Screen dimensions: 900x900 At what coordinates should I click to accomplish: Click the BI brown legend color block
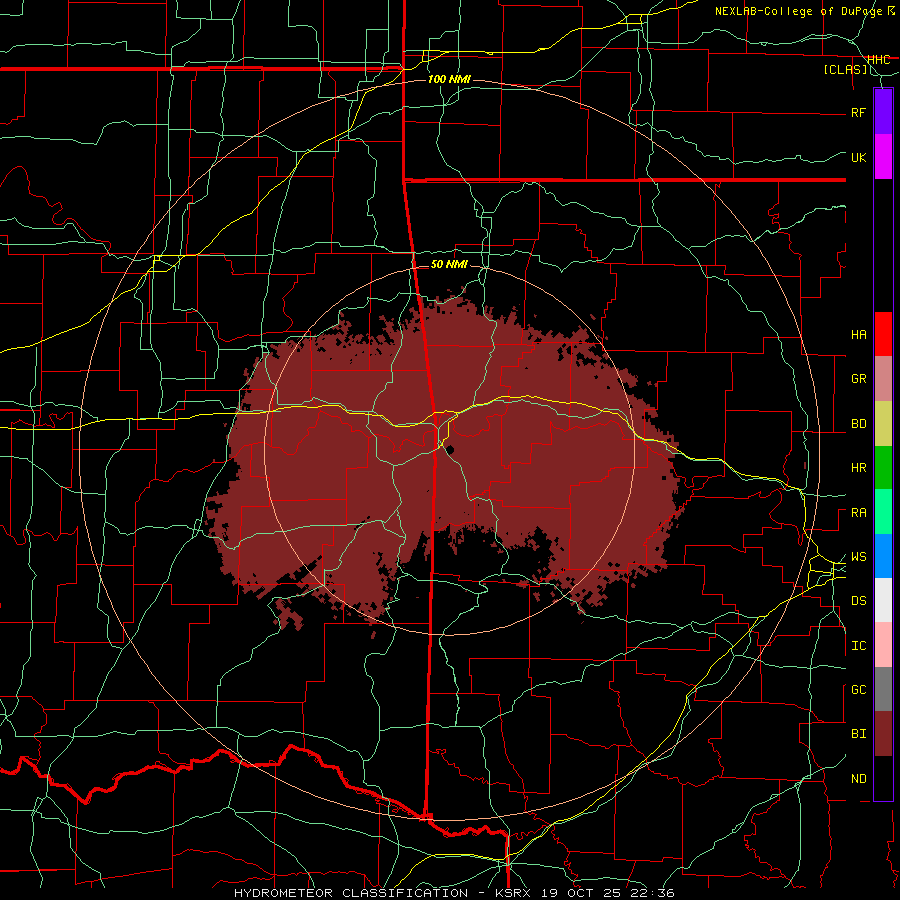883,734
